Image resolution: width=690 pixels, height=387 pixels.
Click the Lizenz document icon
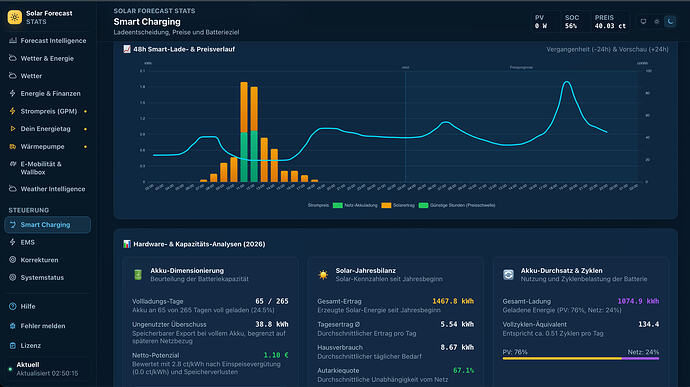tap(13, 346)
